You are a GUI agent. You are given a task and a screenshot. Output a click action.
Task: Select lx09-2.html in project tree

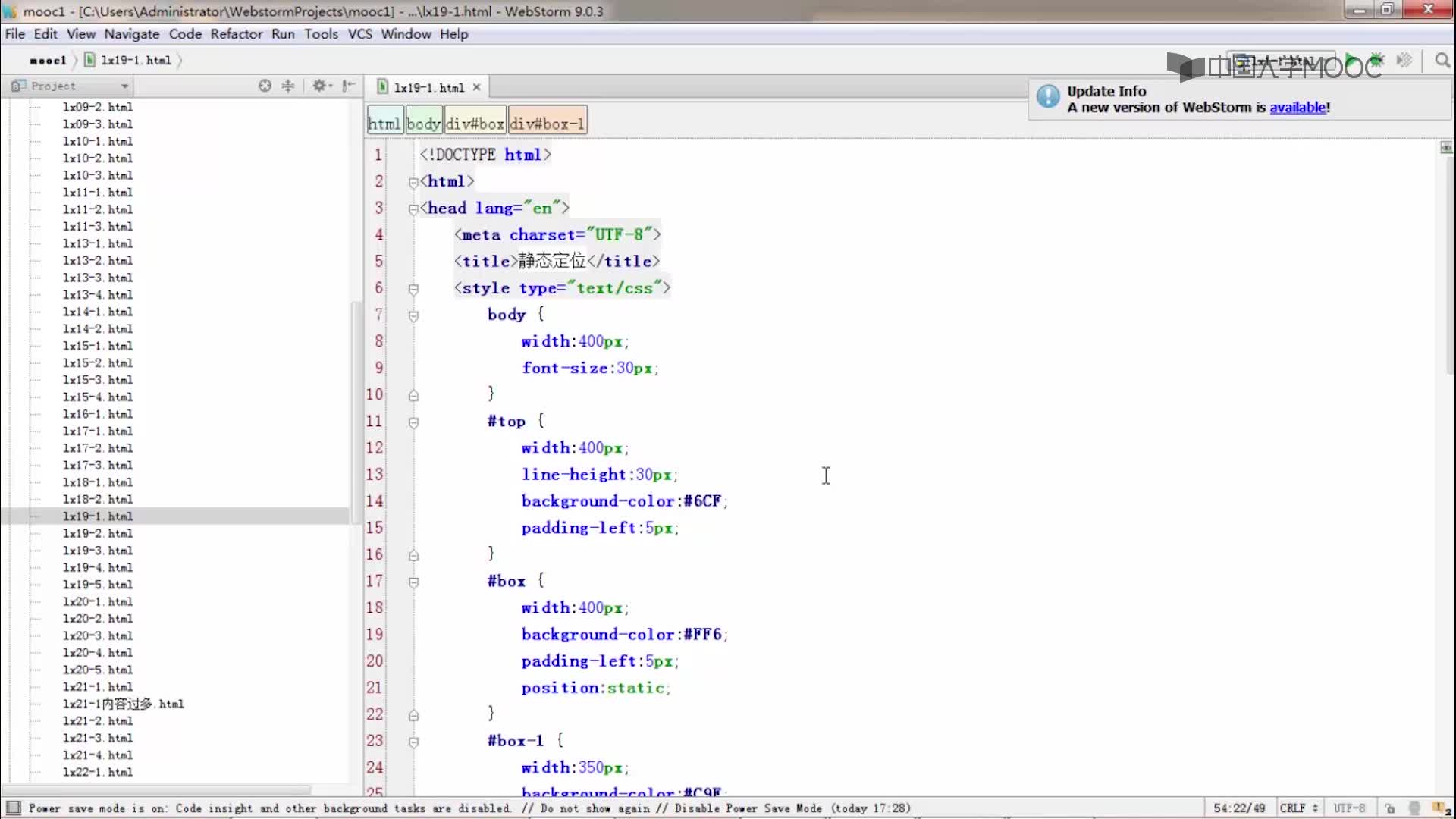coord(98,107)
